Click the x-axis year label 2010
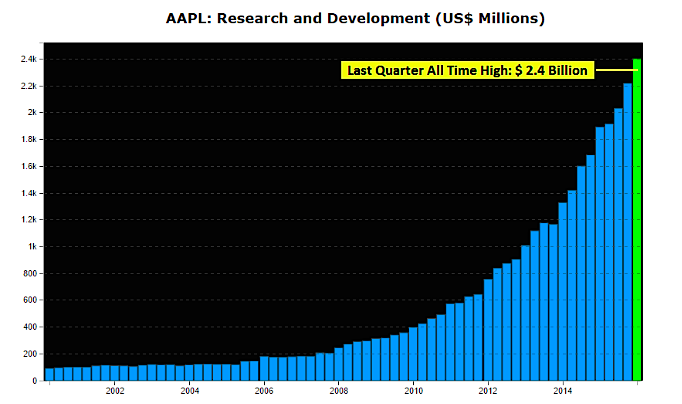Image resolution: width=682 pixels, height=404 pixels. click(414, 391)
